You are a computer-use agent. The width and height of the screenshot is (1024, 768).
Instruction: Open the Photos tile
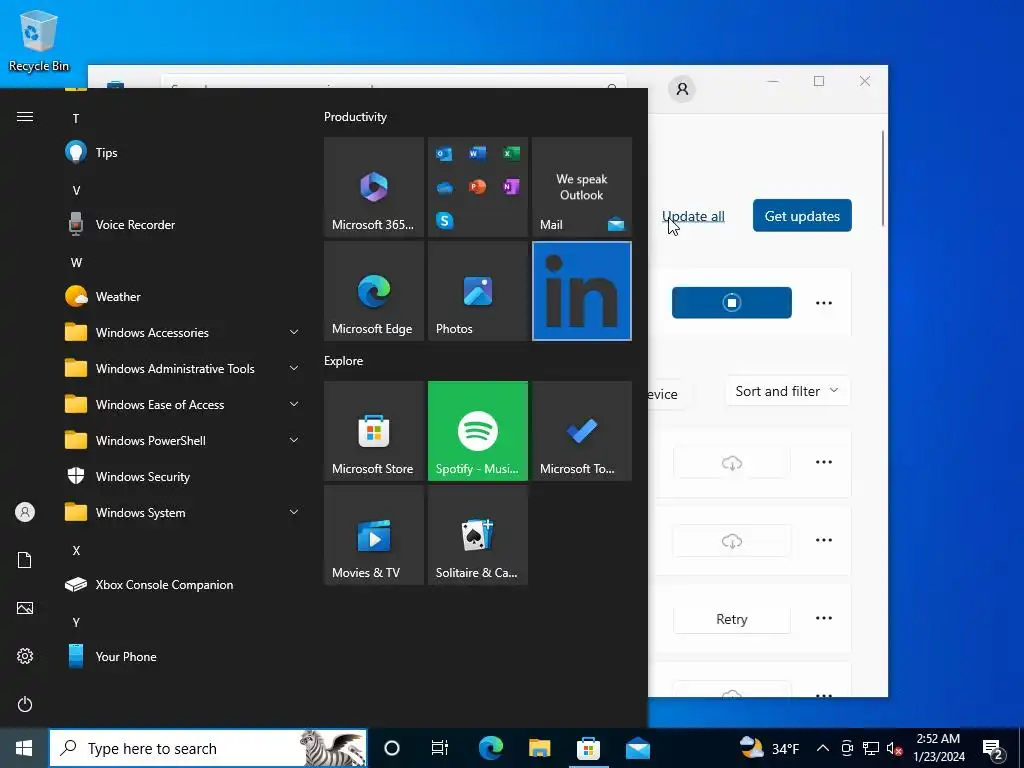click(477, 291)
